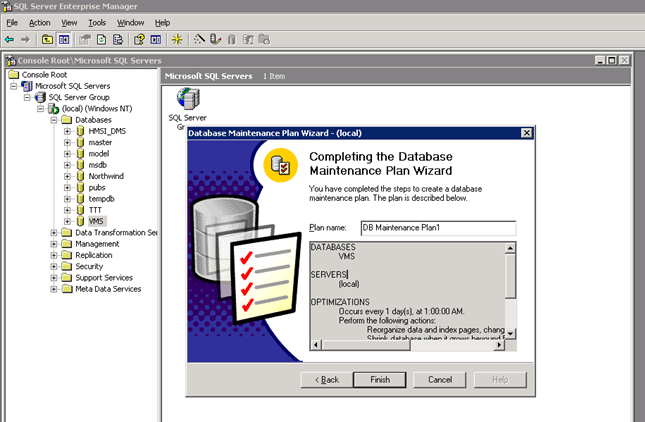Click the summary vertical scrollbar down arrow

tap(510, 333)
